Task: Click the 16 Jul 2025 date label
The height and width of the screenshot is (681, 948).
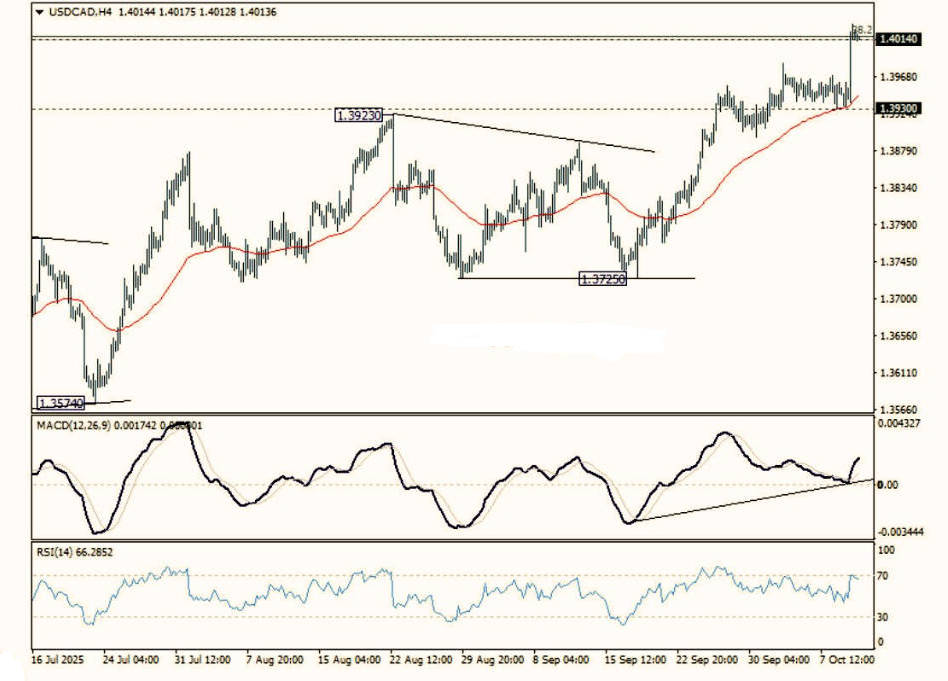Action: point(58,661)
